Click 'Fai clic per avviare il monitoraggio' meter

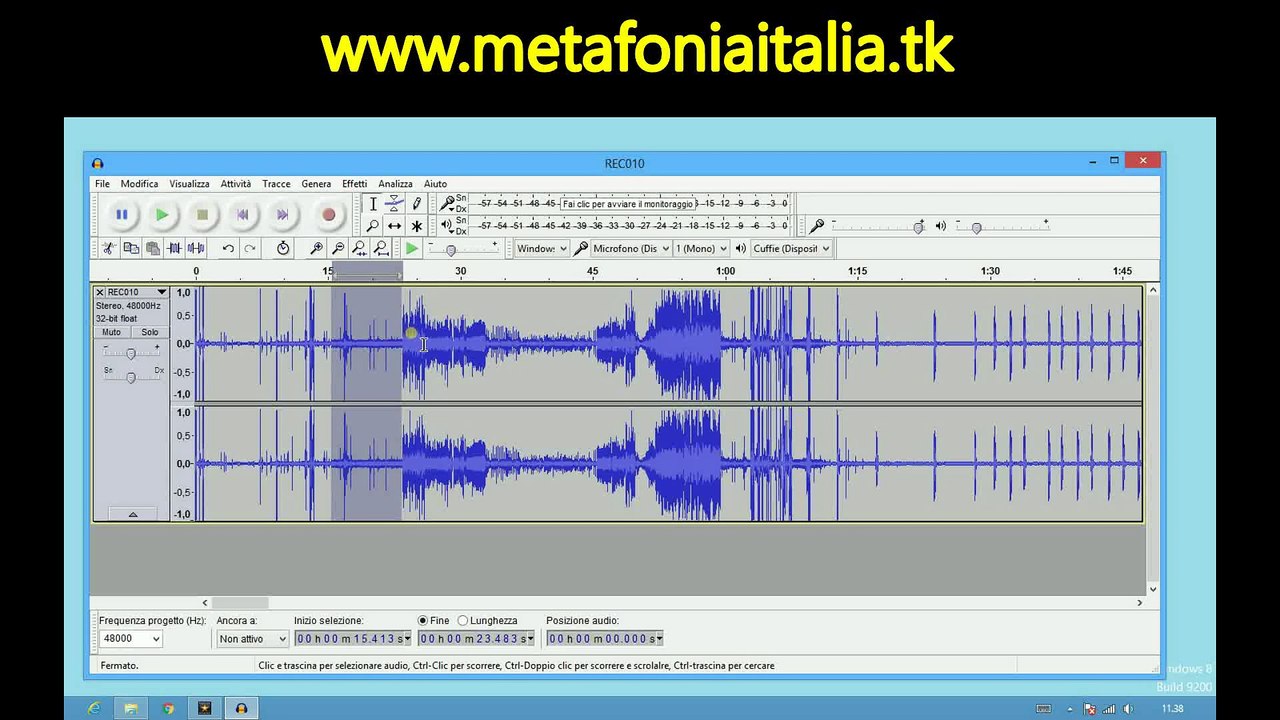628,204
